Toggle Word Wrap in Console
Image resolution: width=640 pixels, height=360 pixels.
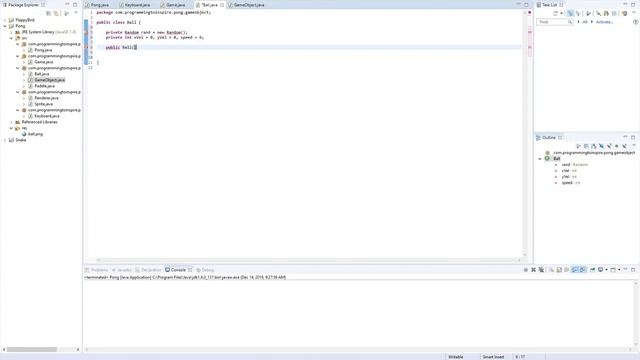(567, 270)
